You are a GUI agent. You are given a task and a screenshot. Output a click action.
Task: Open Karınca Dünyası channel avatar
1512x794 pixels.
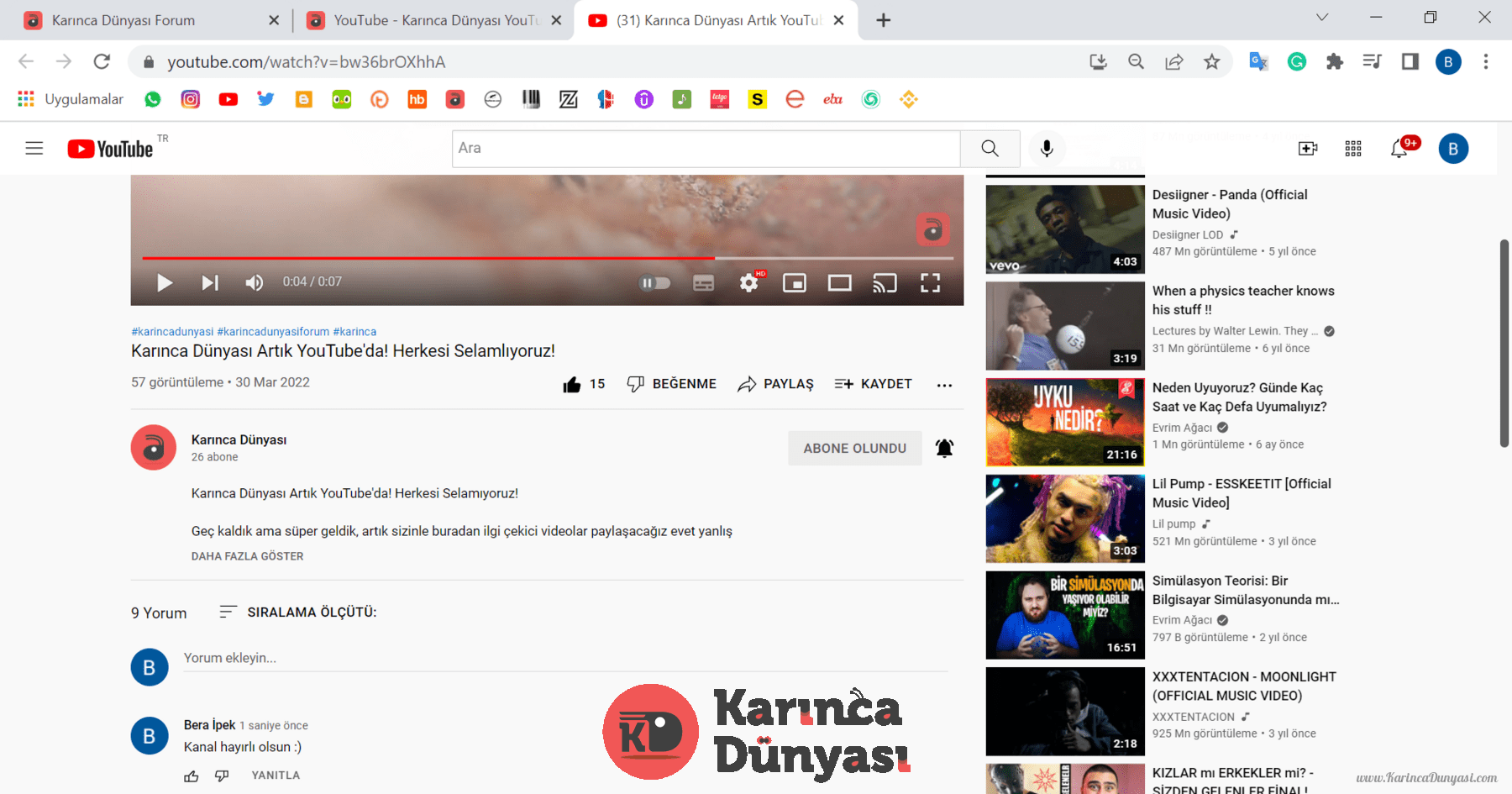[x=154, y=447]
